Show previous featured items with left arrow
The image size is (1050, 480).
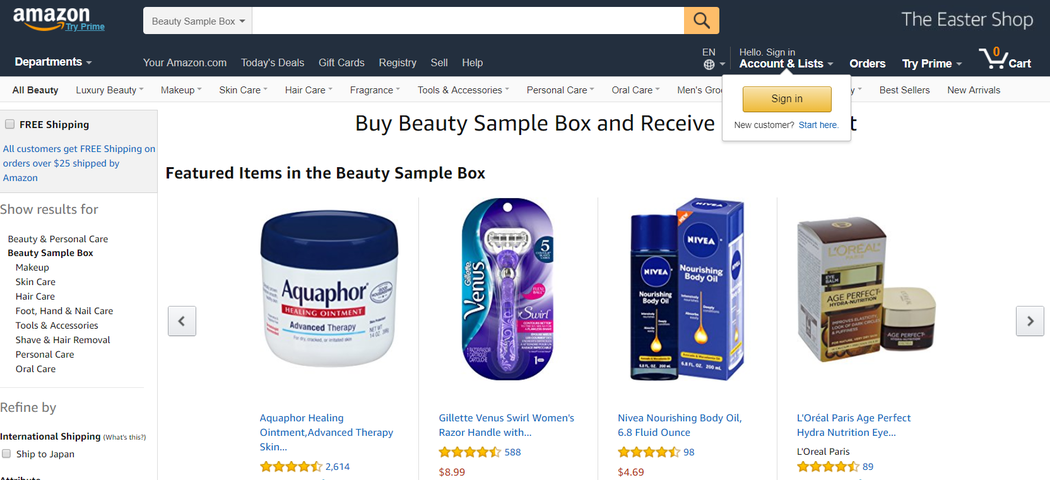[181, 321]
